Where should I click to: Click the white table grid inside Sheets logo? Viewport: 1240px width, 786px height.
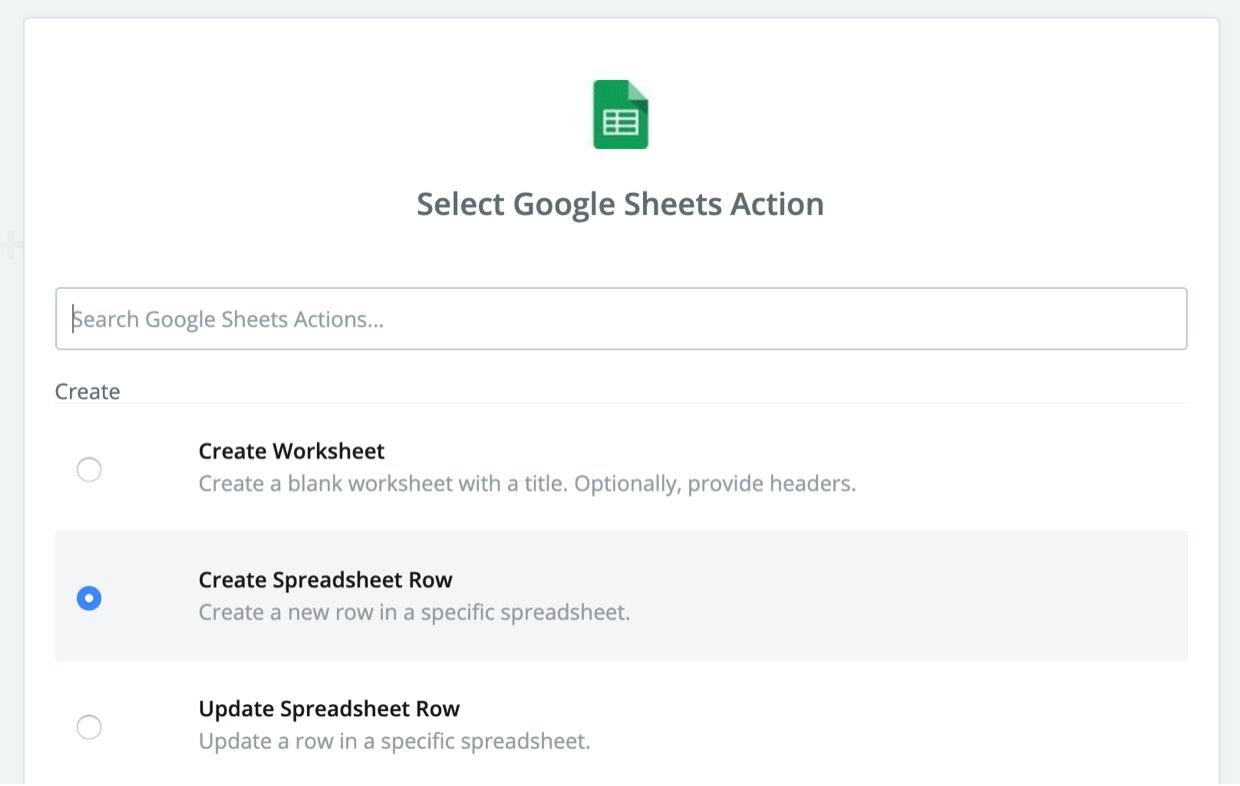(620, 123)
